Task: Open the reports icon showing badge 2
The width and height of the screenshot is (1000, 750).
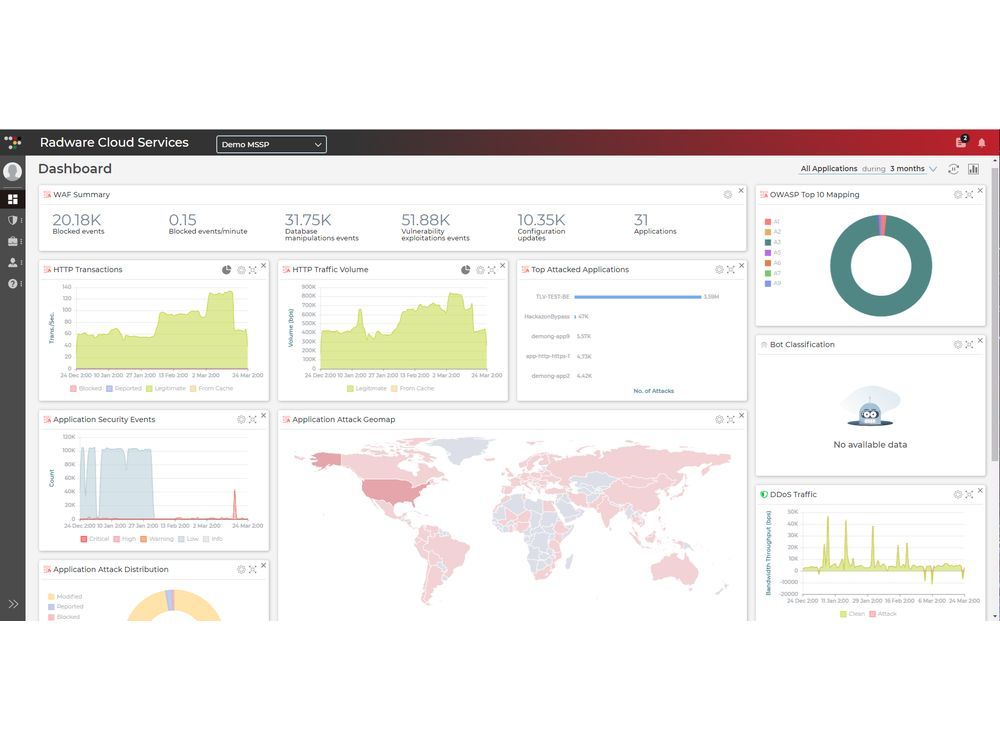Action: point(961,143)
